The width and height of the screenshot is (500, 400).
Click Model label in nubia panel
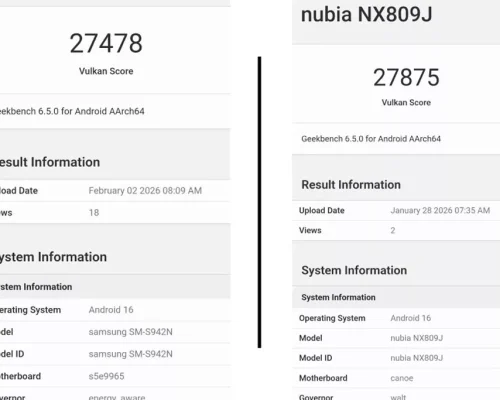pyautogui.click(x=310, y=338)
